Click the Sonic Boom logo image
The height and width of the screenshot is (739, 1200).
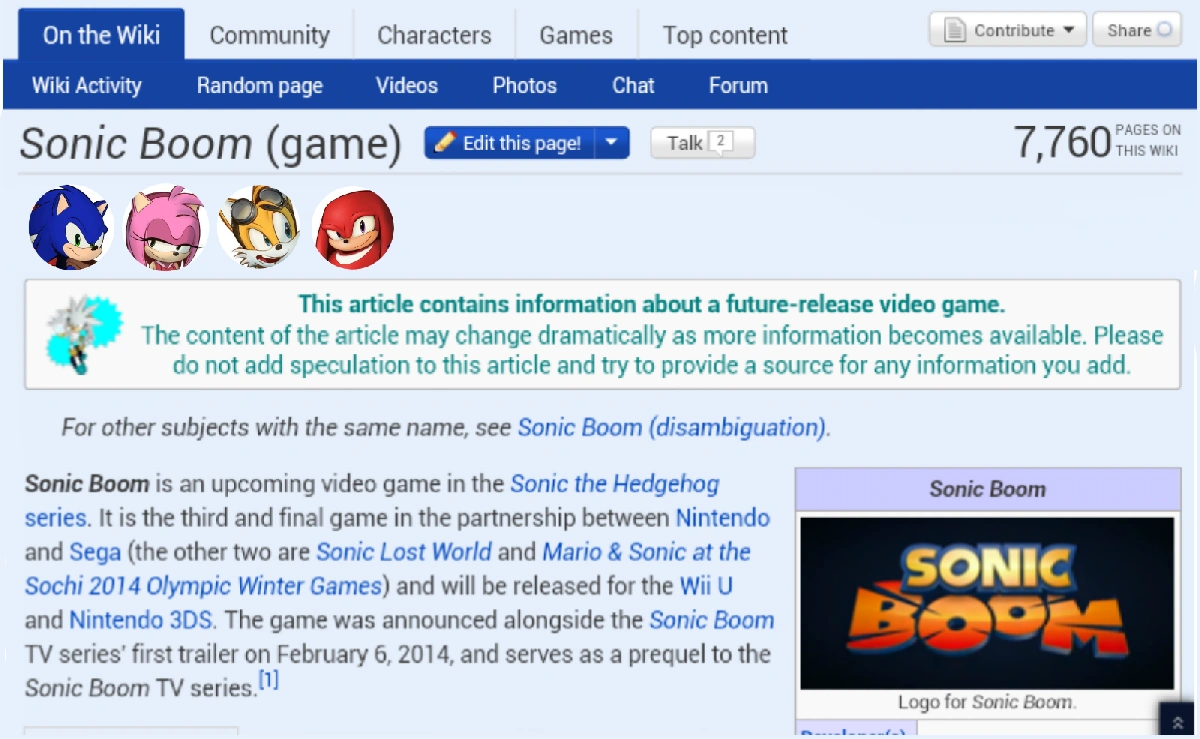(987, 603)
